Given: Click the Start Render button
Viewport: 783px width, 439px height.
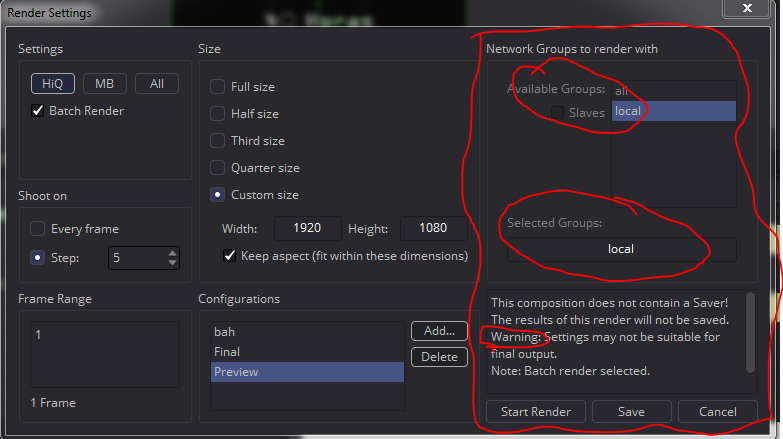Looking at the screenshot, I should click(536, 412).
